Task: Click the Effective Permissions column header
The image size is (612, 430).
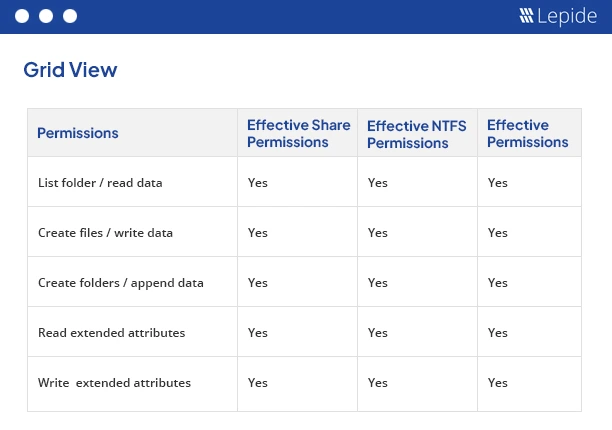Action: point(527,133)
